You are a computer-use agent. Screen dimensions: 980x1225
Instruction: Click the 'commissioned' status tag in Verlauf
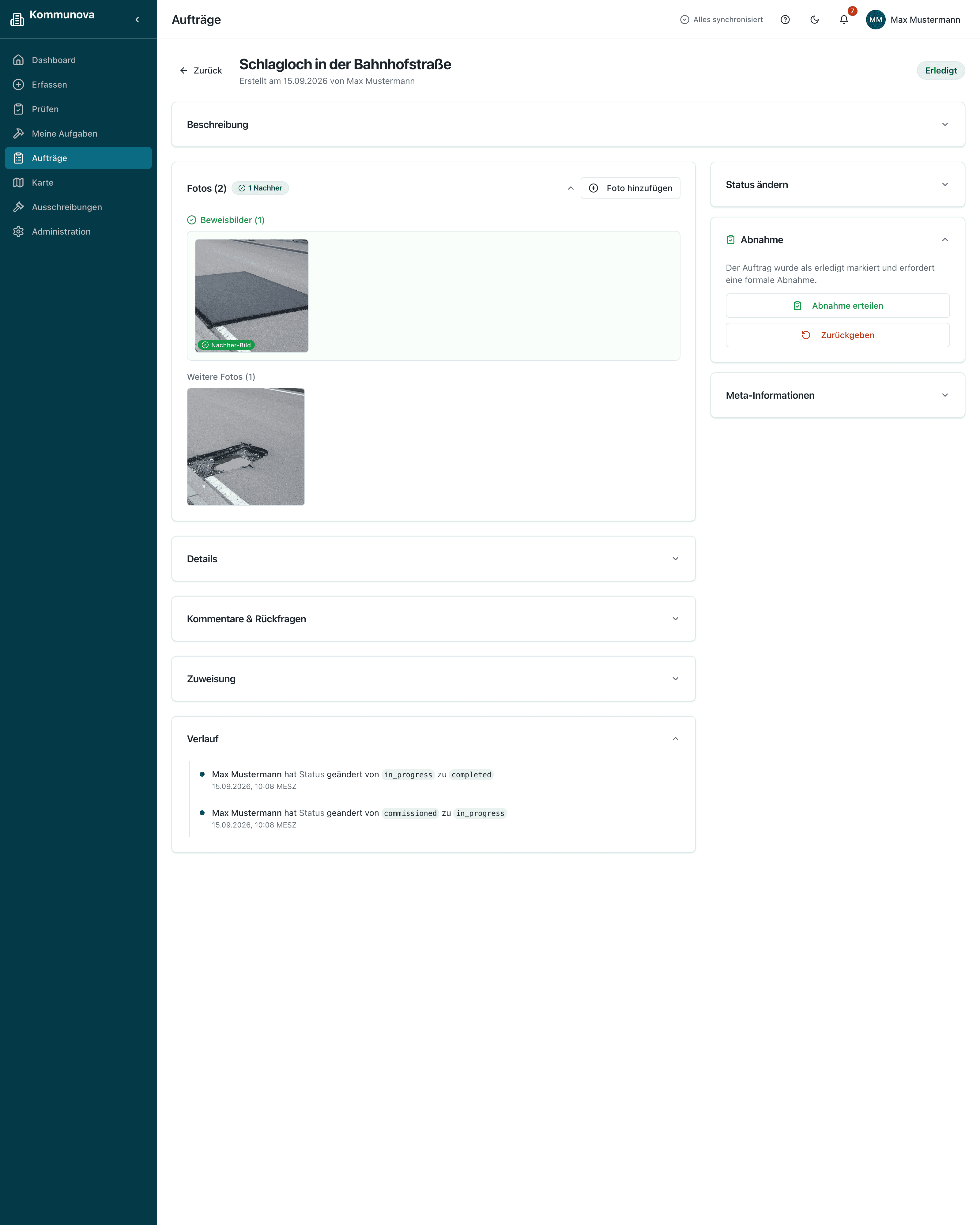(410, 813)
